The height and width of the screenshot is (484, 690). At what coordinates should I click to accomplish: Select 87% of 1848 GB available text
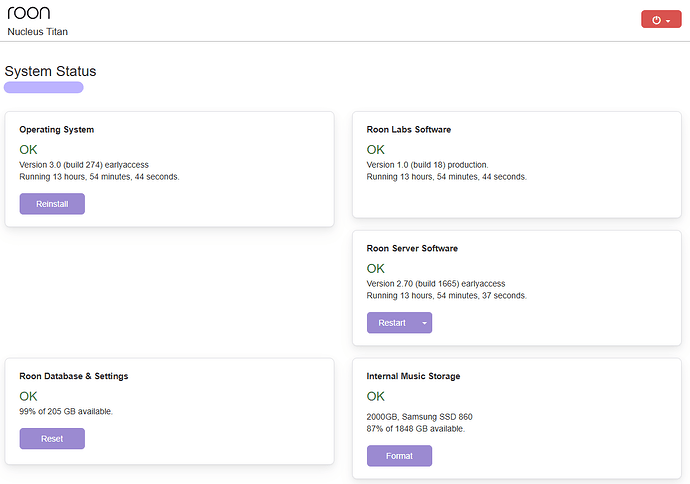[x=415, y=428]
